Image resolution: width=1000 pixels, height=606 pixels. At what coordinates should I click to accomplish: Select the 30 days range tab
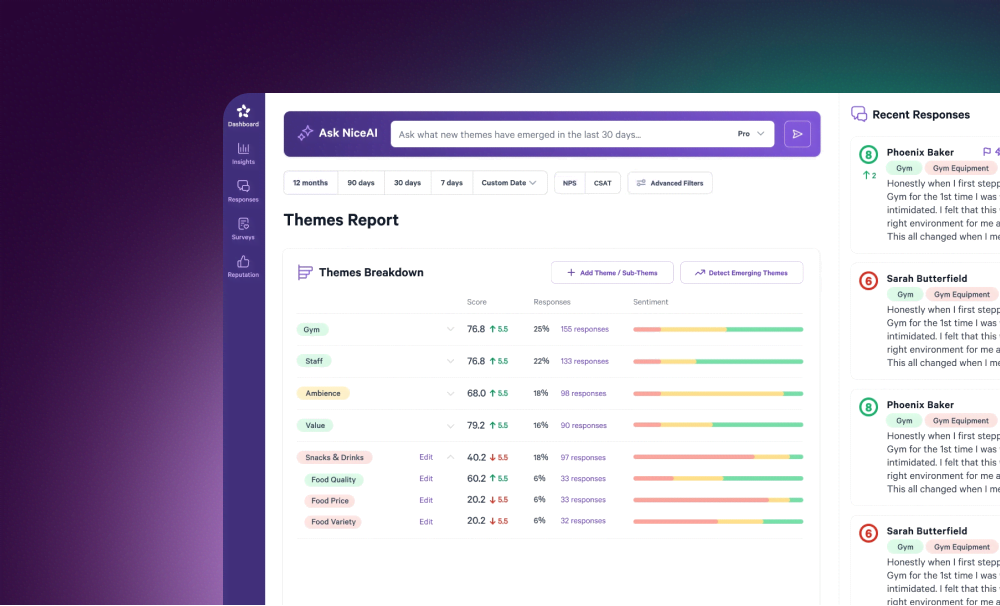click(x=408, y=182)
